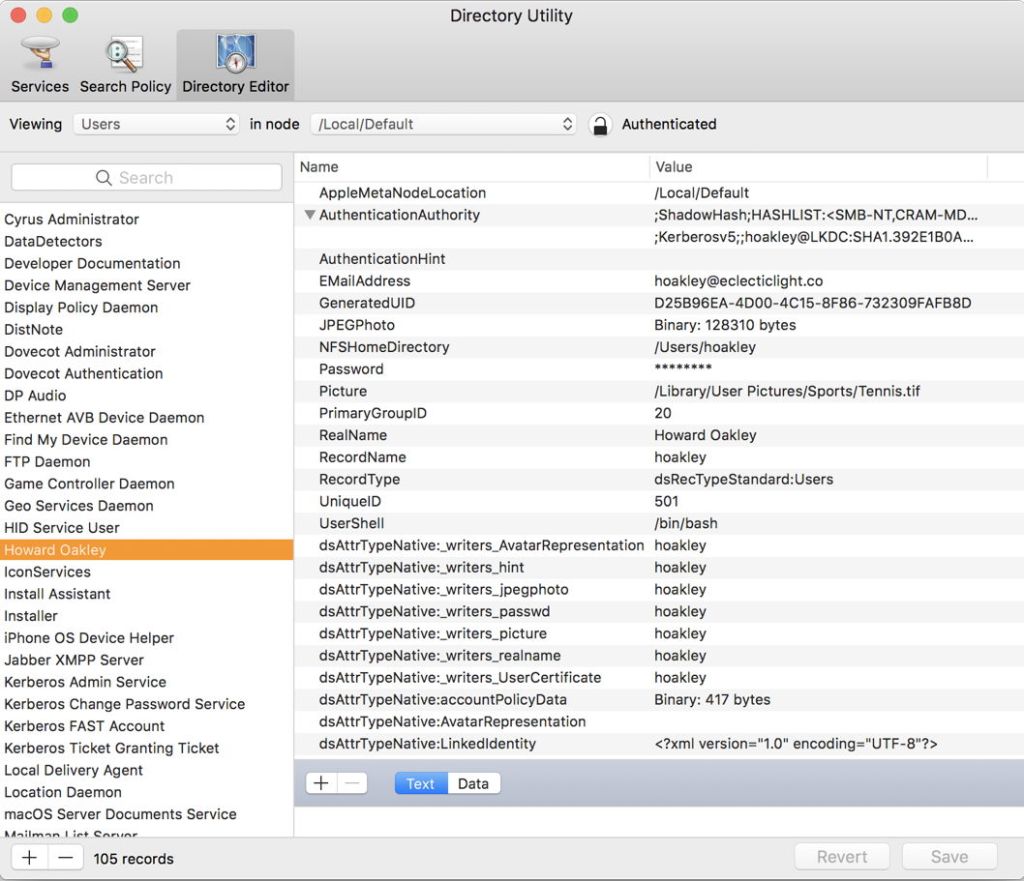This screenshot has height=881, width=1024.
Task: Select the Password attribute row
Action: [659, 369]
